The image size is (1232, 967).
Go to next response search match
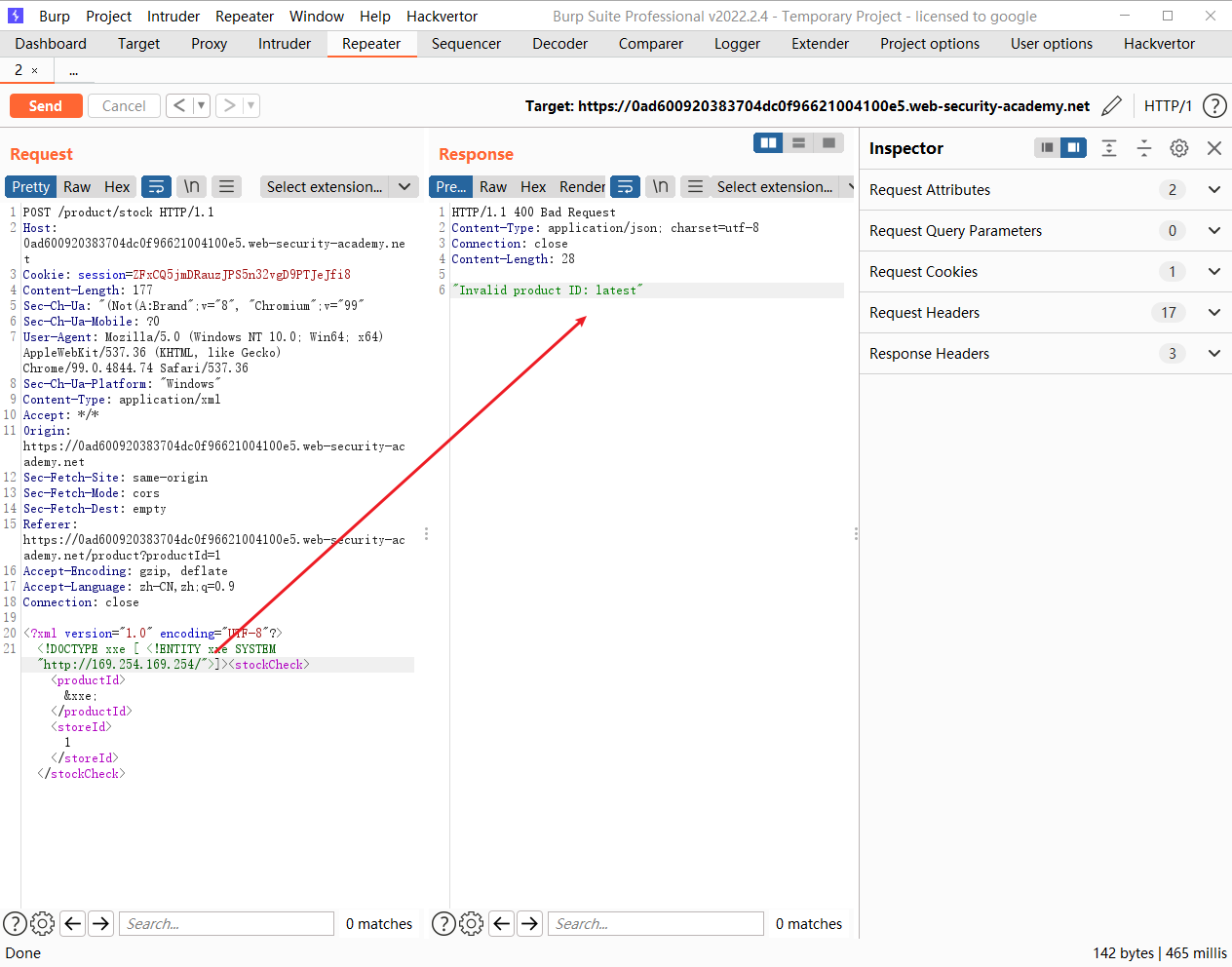(x=530, y=923)
